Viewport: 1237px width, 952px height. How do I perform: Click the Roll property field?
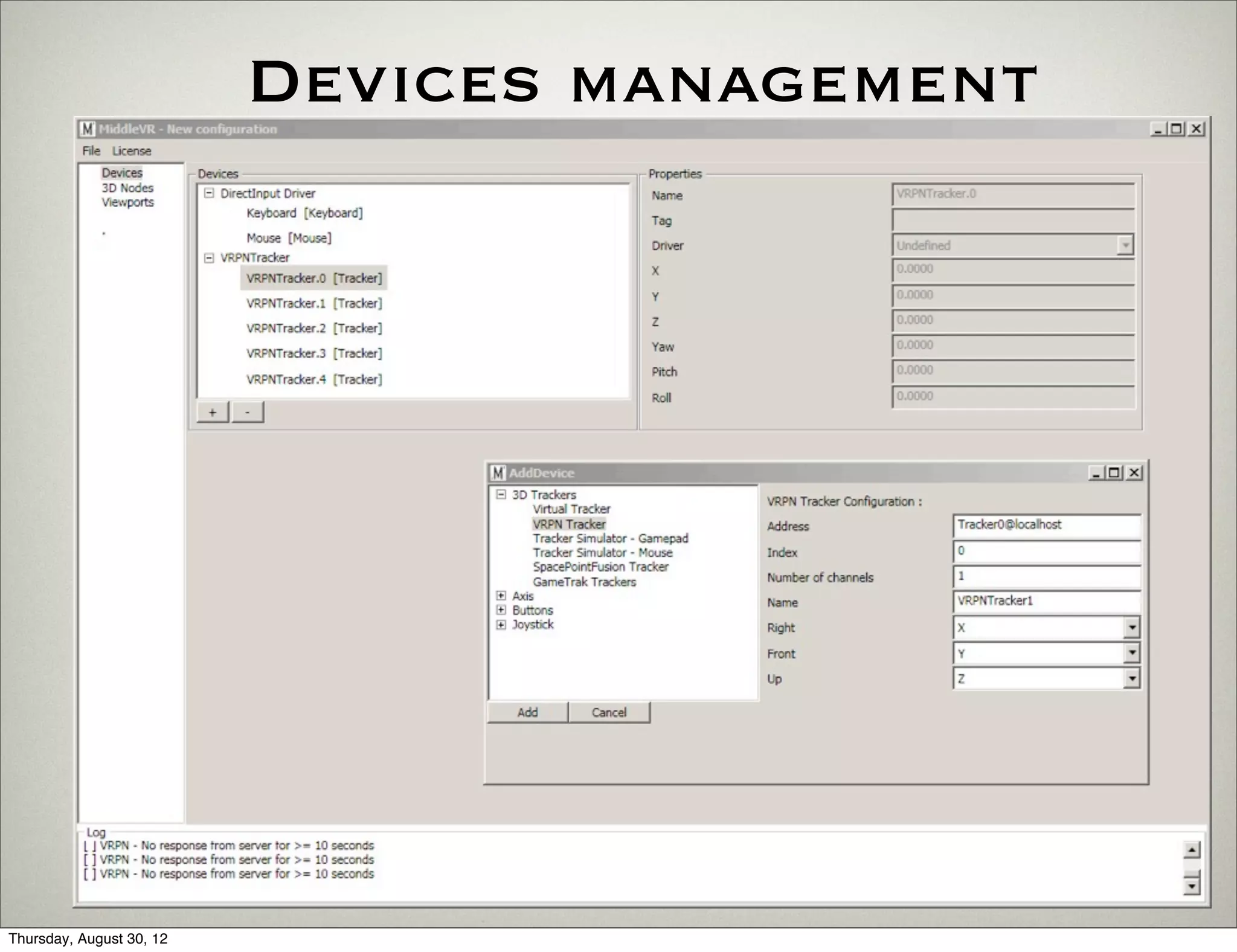point(1013,397)
